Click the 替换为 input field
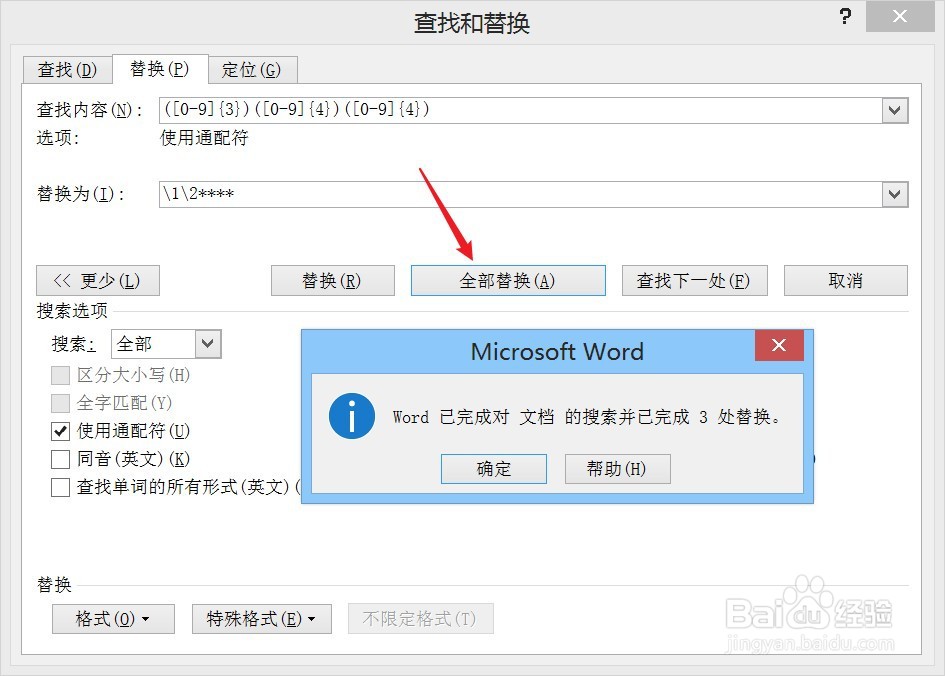This screenshot has height=676, width=945. (x=521, y=194)
